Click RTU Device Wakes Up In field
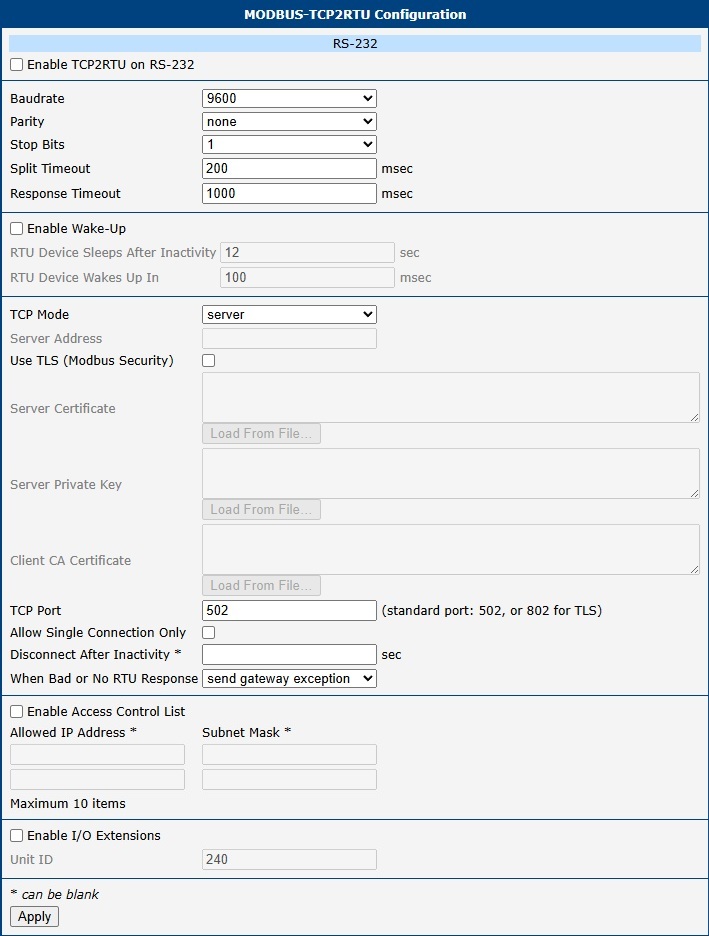The image size is (709, 936). coord(307,278)
